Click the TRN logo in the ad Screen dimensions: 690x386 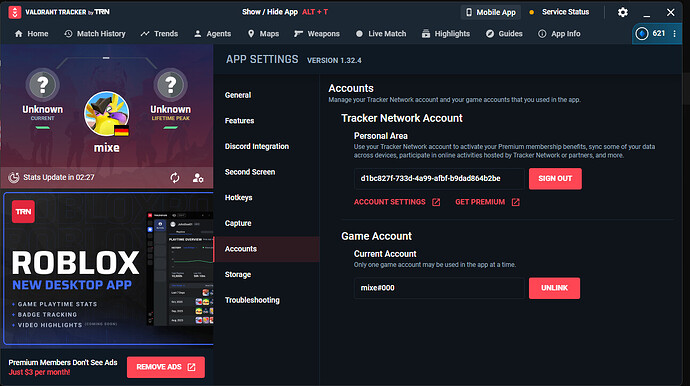coord(23,212)
